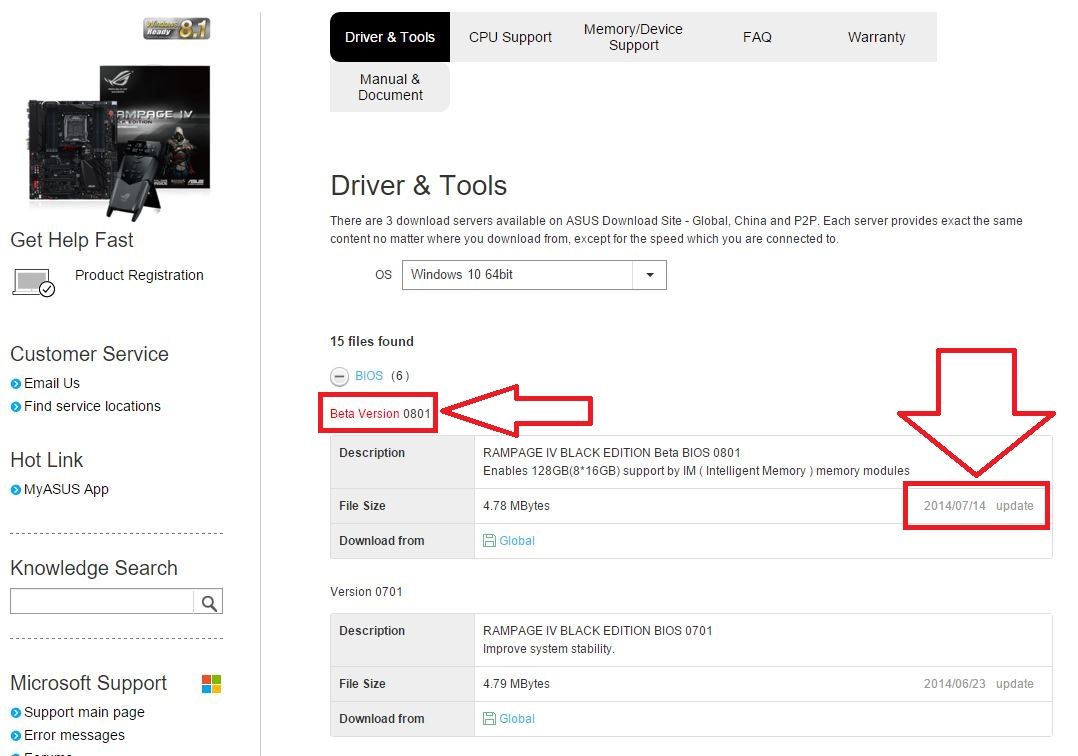
Task: Click the Windows 8.1 Ready badge
Action: [x=177, y=28]
